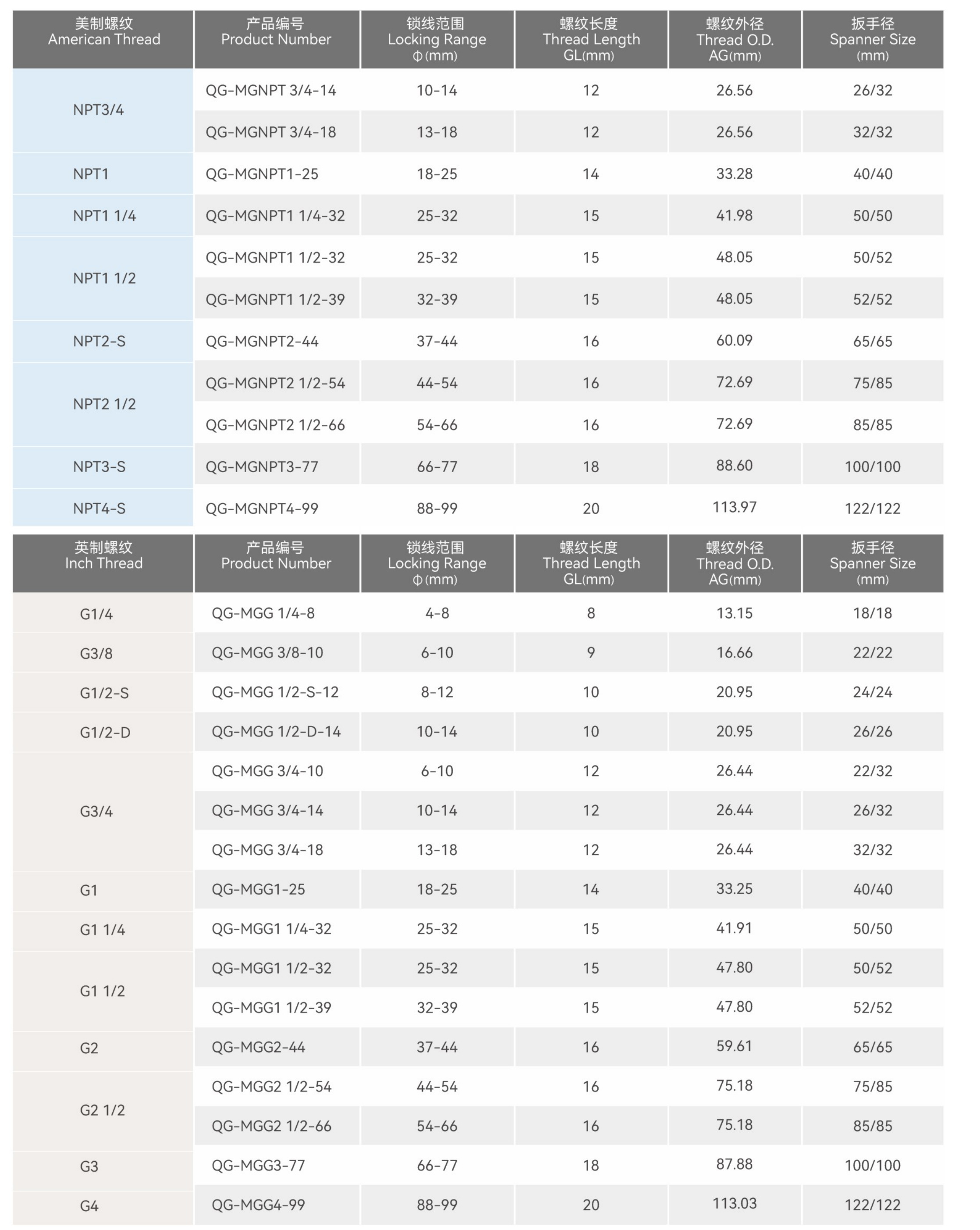980x1230 pixels.
Task: Click thread O.D. value 60.09
Action: pos(734,341)
